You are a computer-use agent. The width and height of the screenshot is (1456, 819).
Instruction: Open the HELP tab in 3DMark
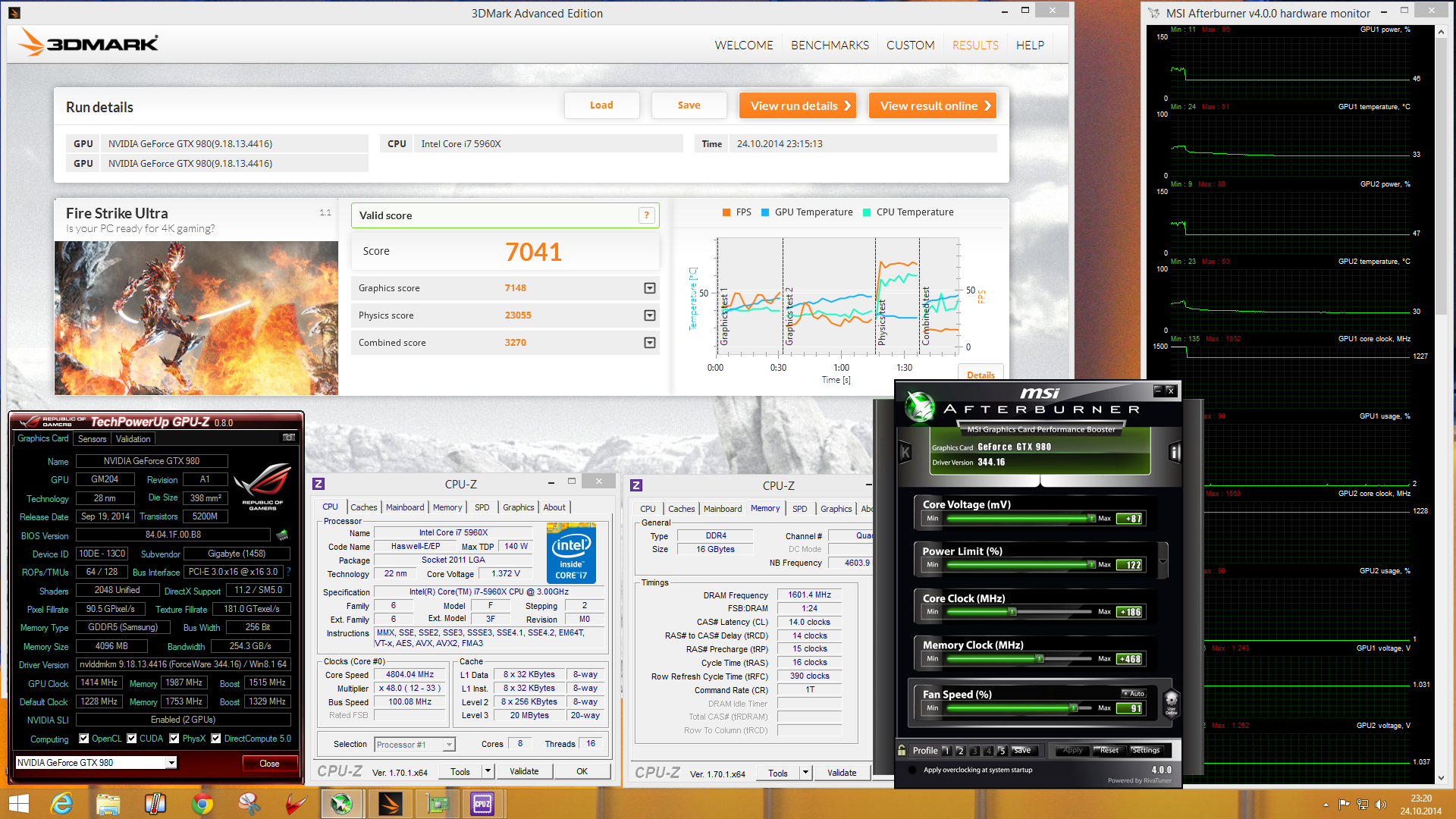[1030, 45]
